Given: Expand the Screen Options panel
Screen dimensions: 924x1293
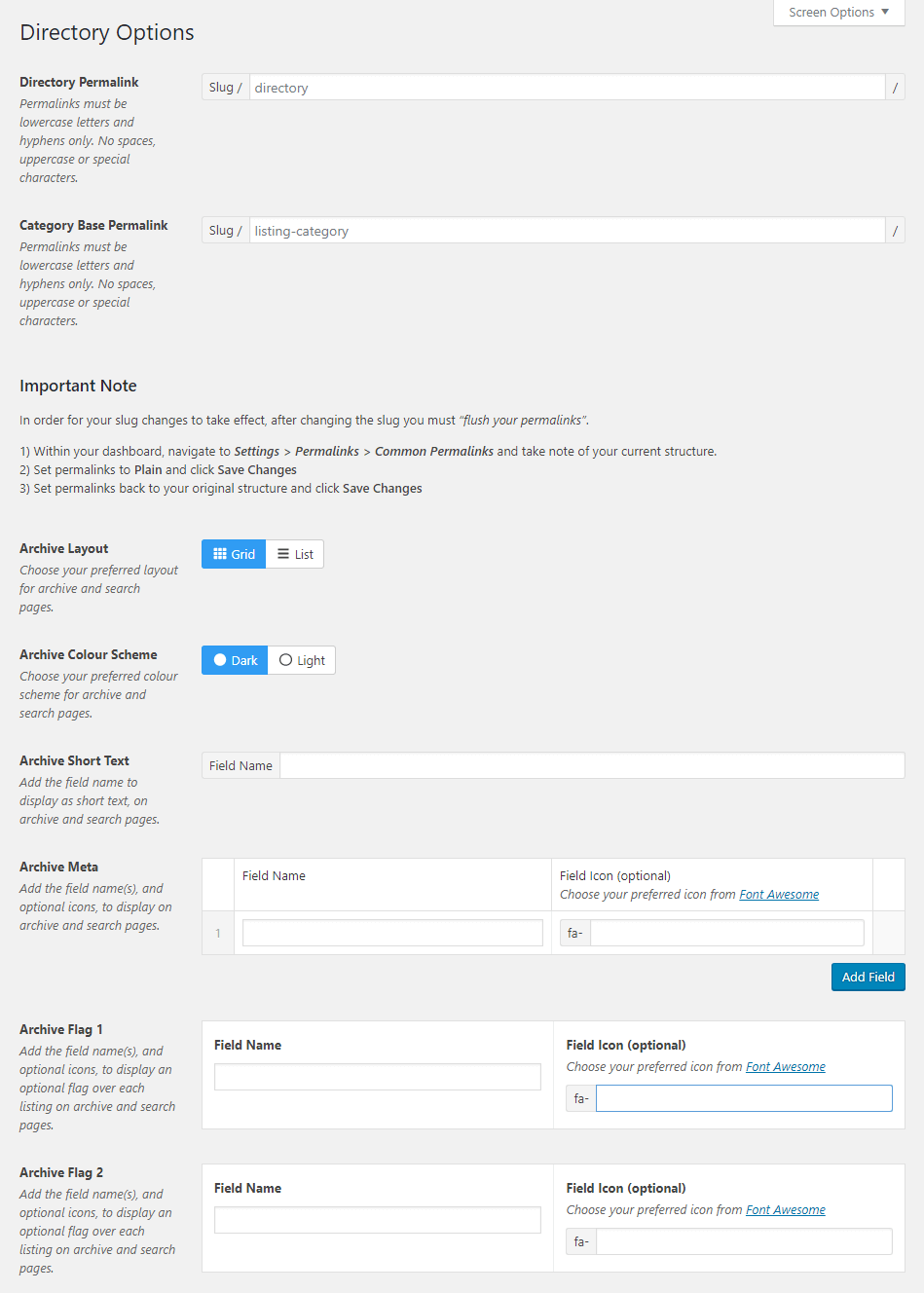Looking at the screenshot, I should [x=837, y=13].
